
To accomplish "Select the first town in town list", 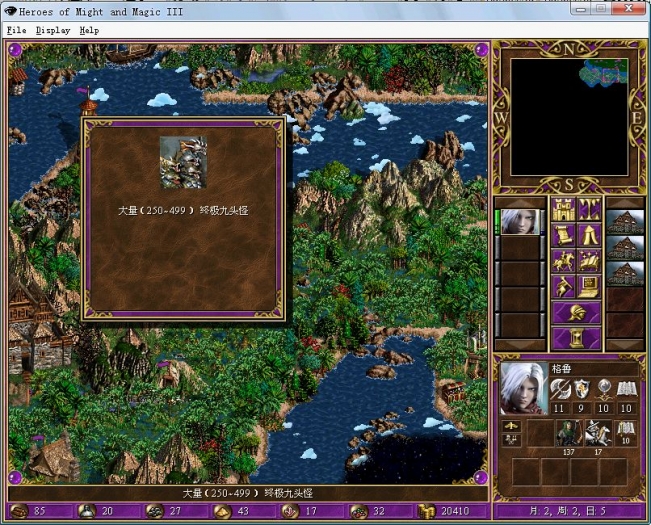I will click(x=625, y=221).
